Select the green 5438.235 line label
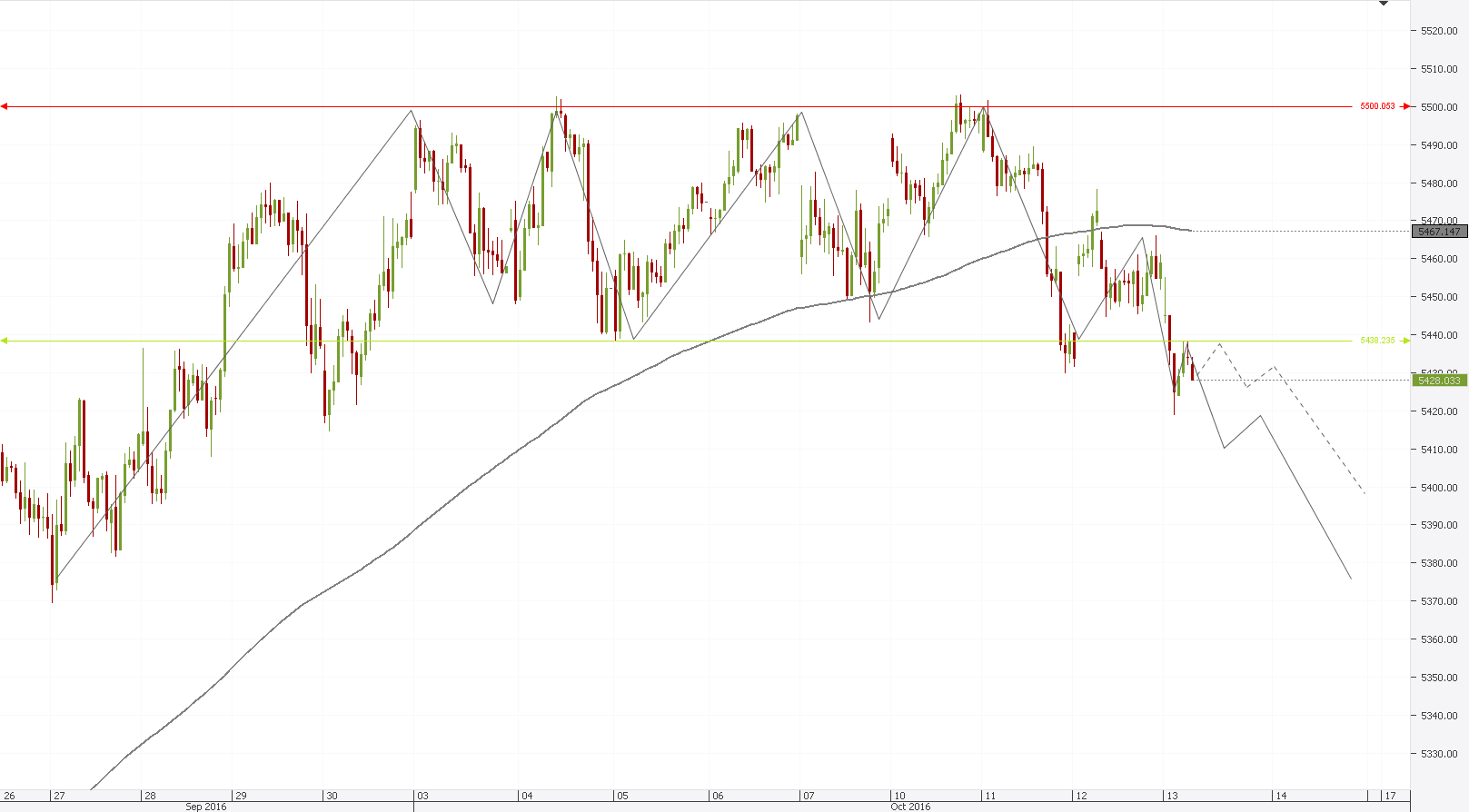1469x812 pixels. pyautogui.click(x=1377, y=341)
